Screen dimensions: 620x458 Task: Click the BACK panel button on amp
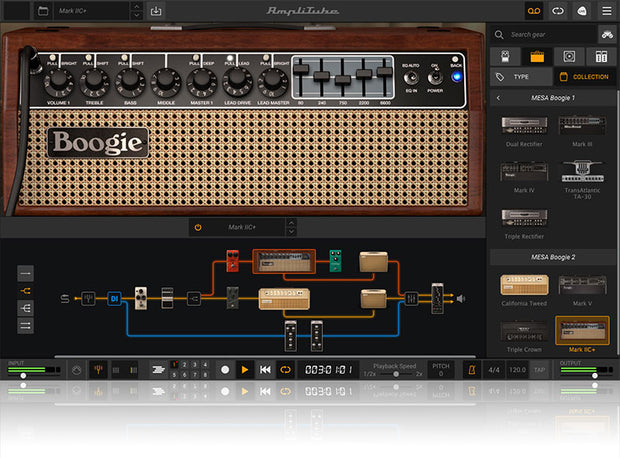coord(456,60)
